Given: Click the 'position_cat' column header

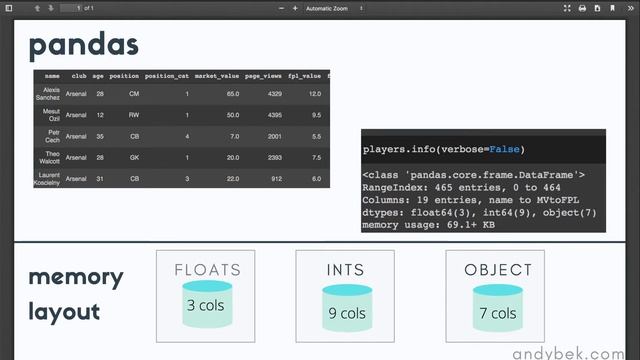Looking at the screenshot, I should click(167, 76).
